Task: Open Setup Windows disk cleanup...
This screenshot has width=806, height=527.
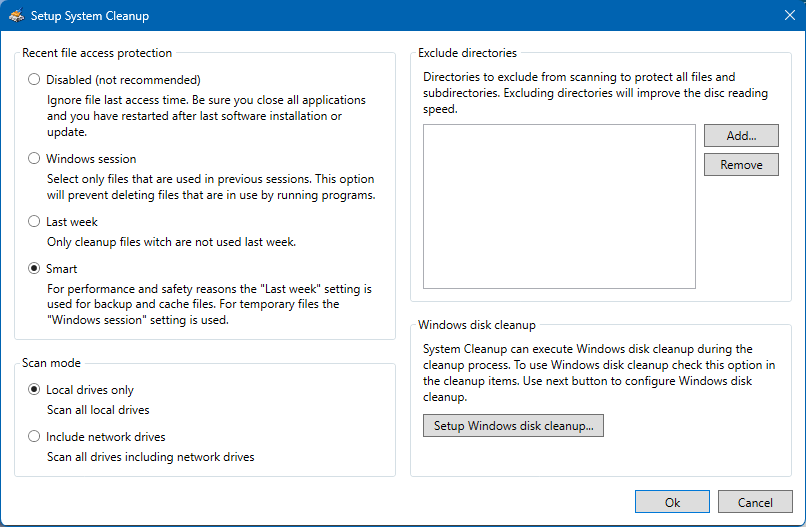Action: pos(513,426)
